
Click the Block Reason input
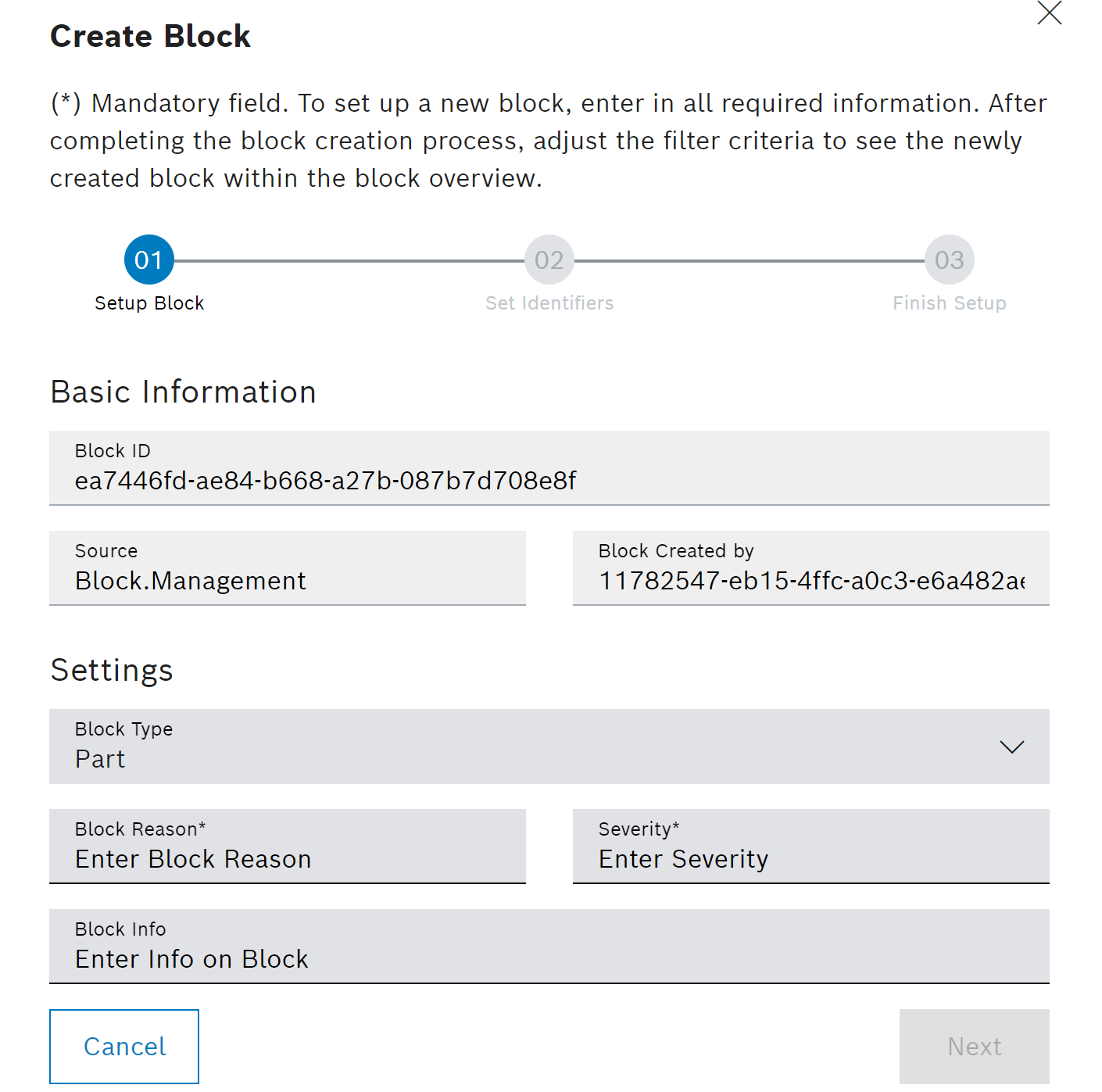coord(287,847)
